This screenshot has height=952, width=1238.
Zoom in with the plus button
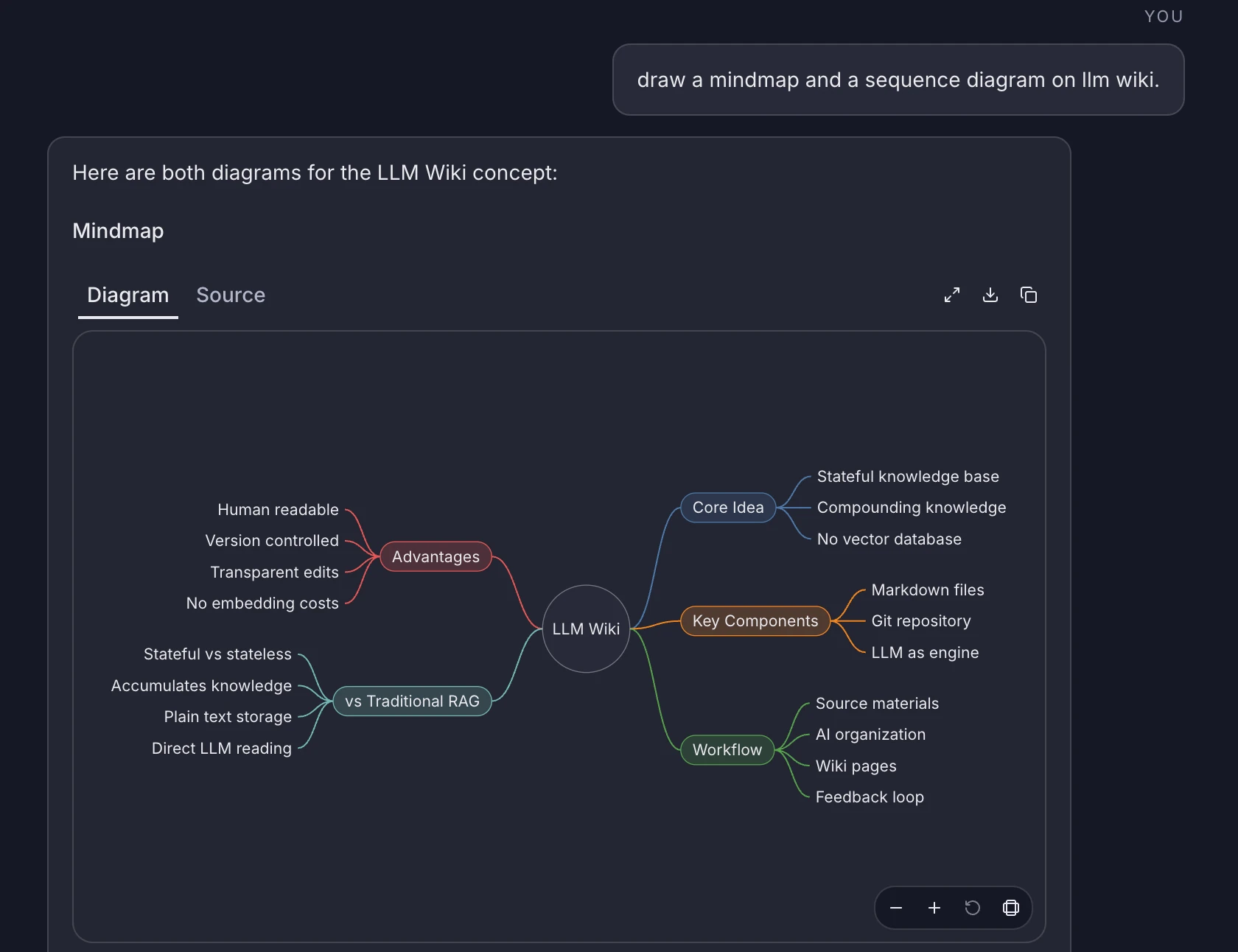click(934, 908)
